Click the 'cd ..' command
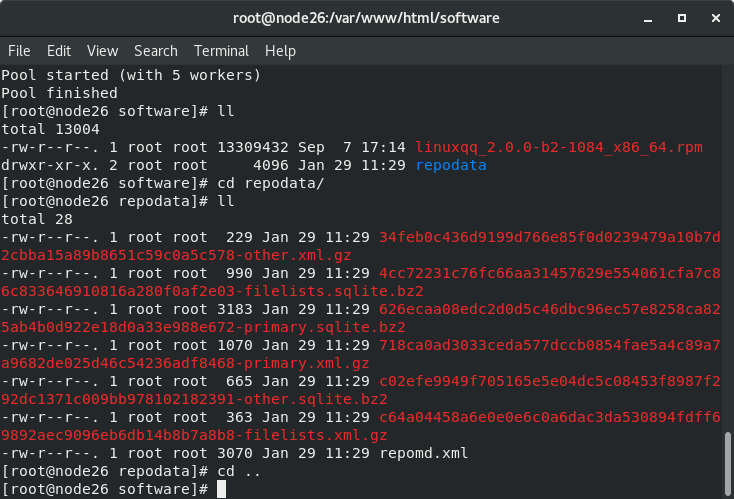 point(239,471)
